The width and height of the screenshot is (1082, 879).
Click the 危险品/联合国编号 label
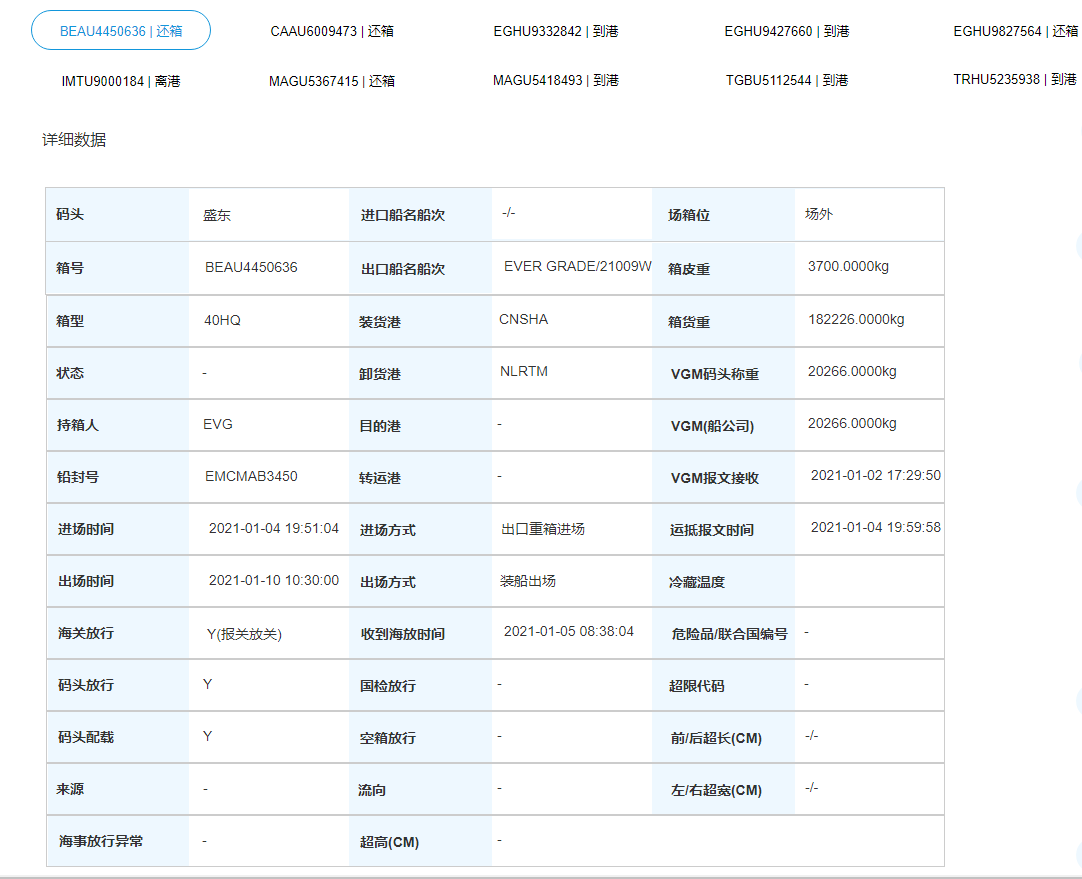(x=729, y=634)
